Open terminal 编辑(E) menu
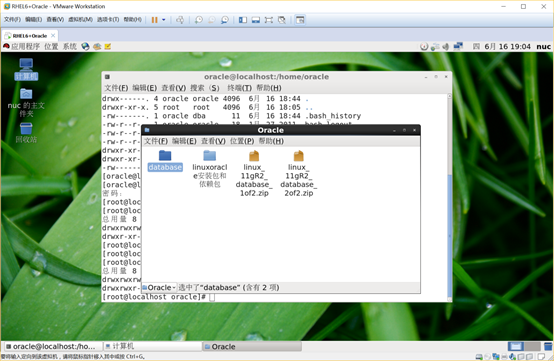Screen dimensions: 554x361 tap(145, 88)
